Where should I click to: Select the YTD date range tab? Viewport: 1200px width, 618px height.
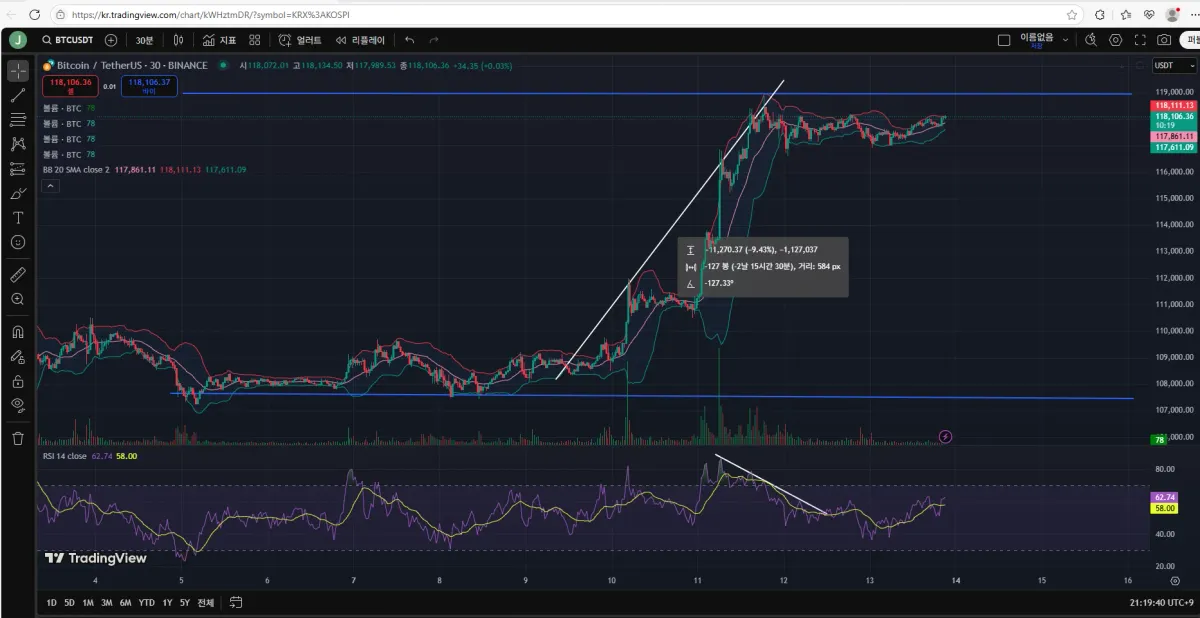pyautogui.click(x=146, y=603)
